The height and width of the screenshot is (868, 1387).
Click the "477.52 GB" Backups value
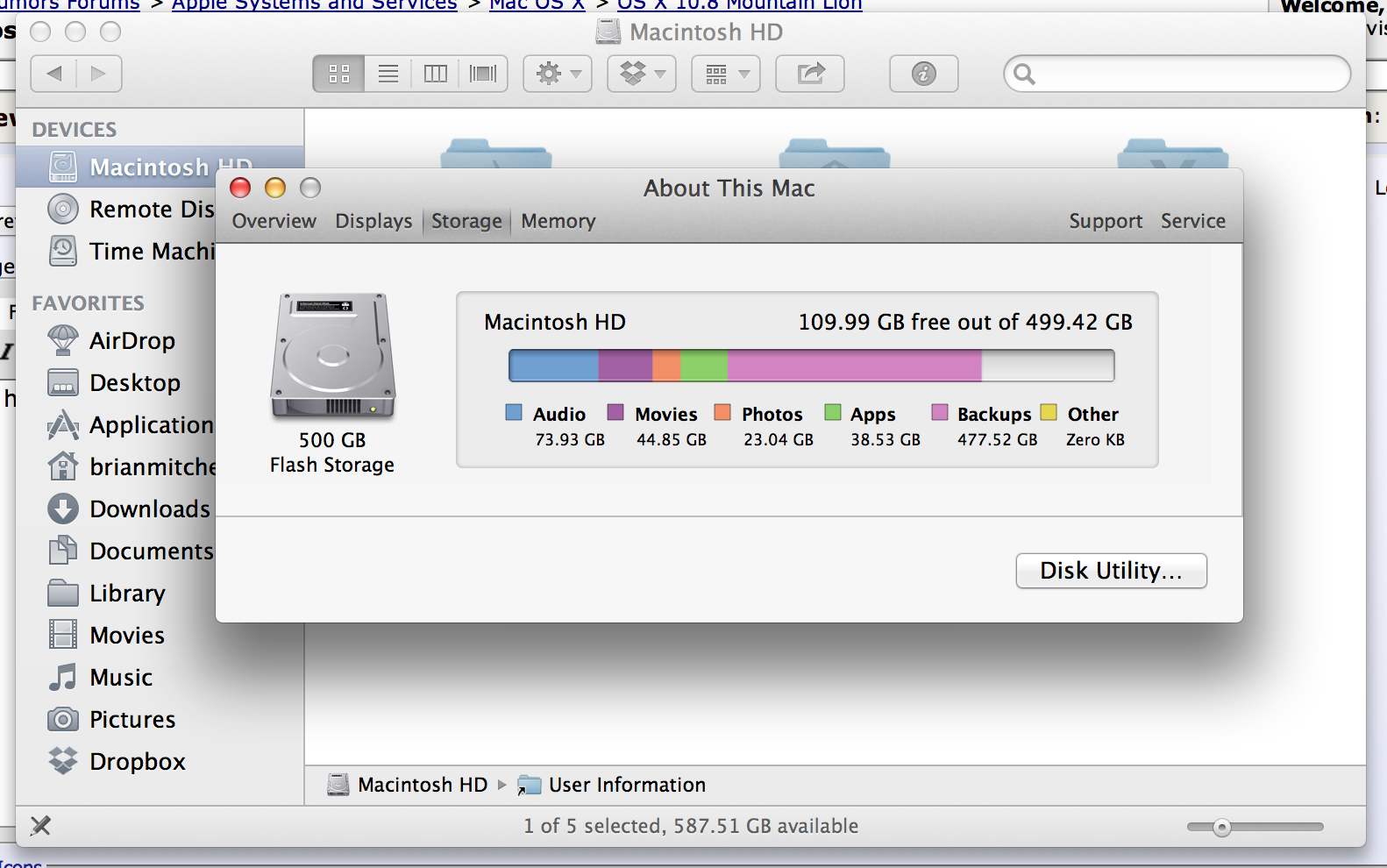[997, 439]
